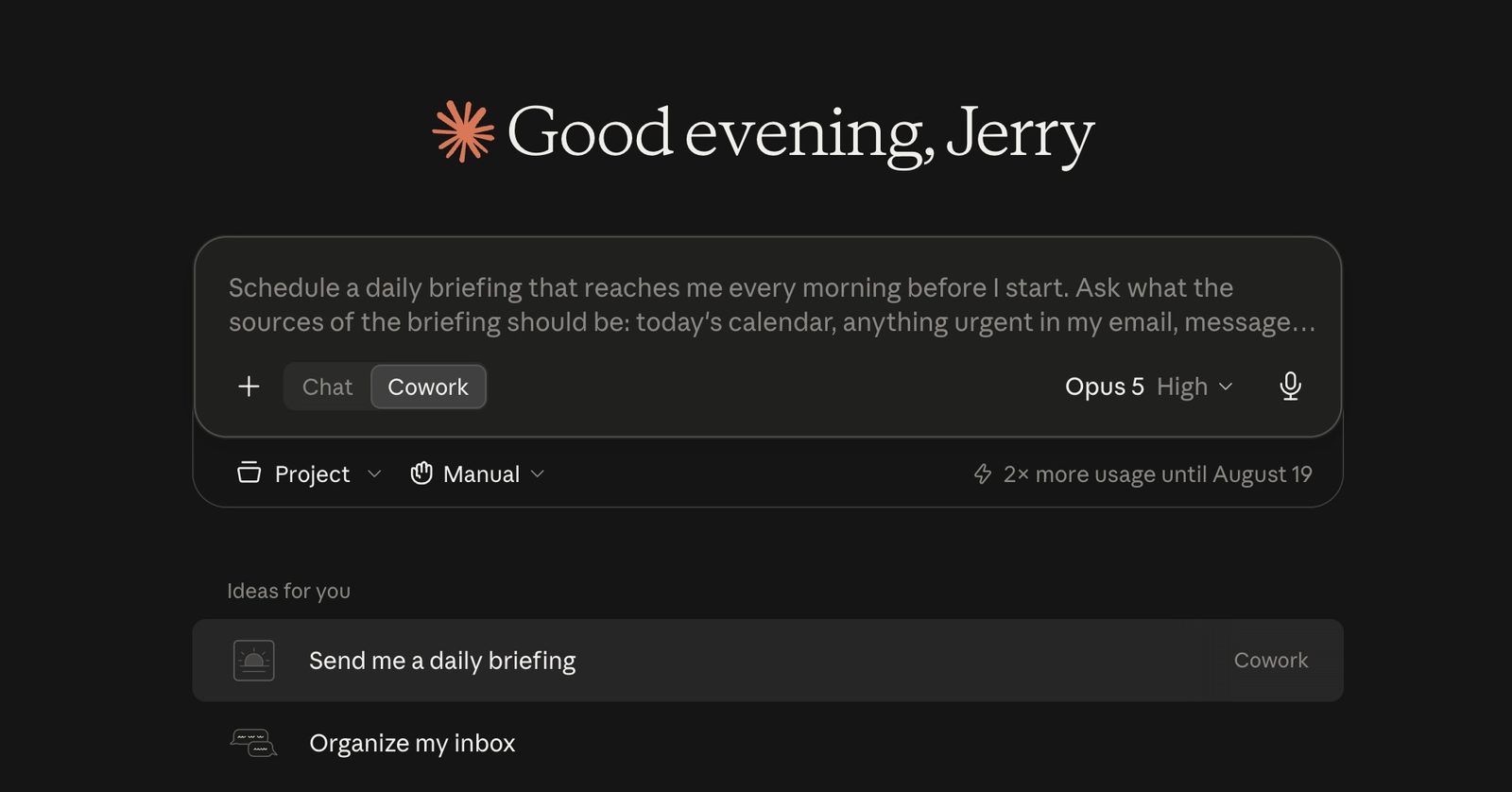Click the orange Claude starburst logo
This screenshot has height=792, width=1512.
coord(463,131)
